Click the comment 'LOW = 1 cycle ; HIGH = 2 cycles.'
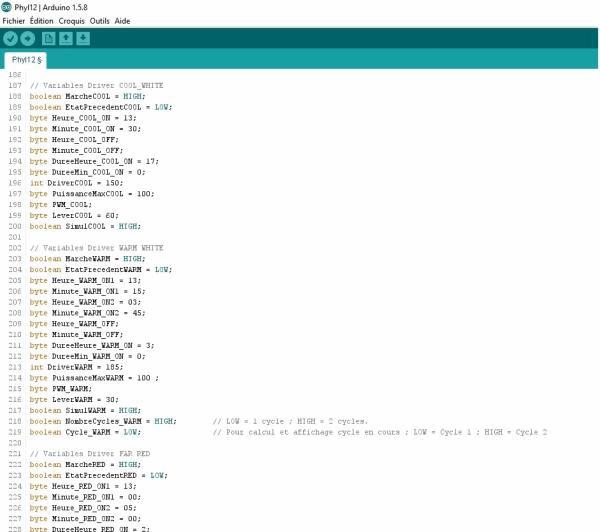600x532 pixels. [x=290, y=421]
